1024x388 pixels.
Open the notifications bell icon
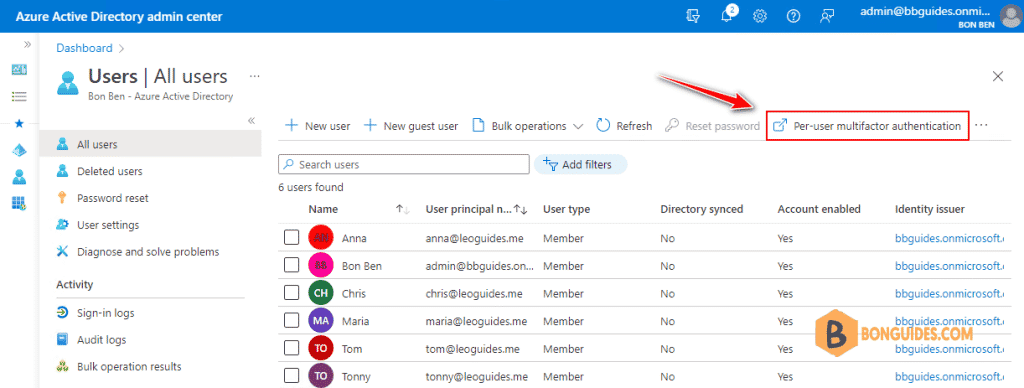(727, 16)
